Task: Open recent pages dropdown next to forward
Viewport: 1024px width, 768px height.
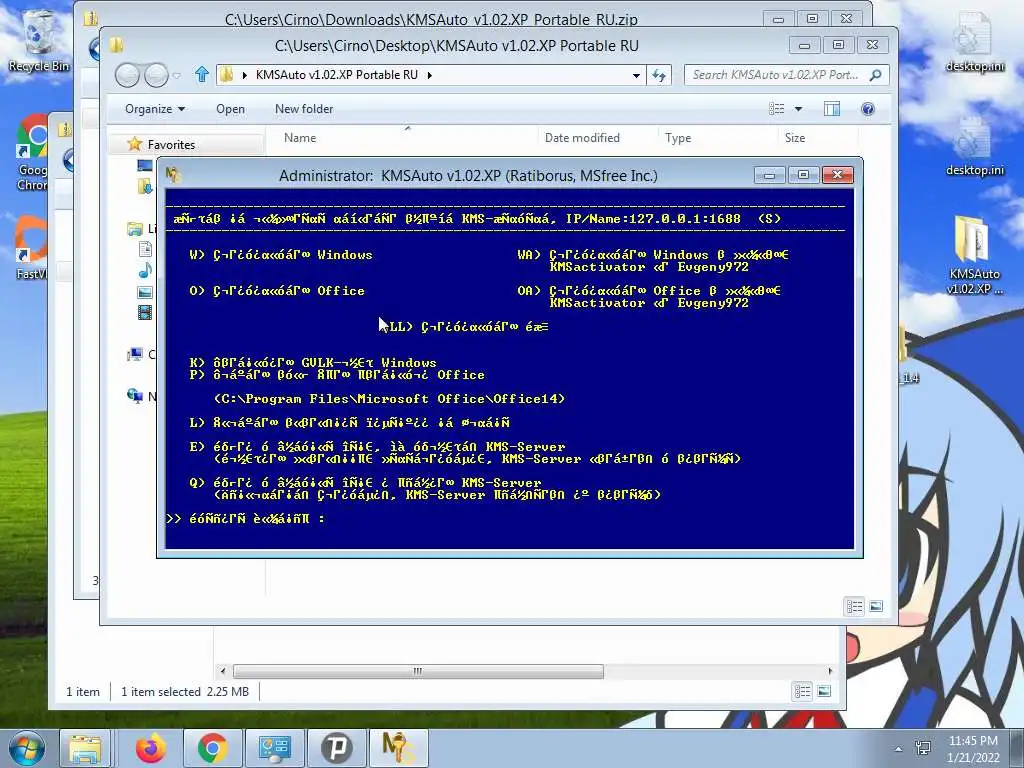Action: click(176, 76)
